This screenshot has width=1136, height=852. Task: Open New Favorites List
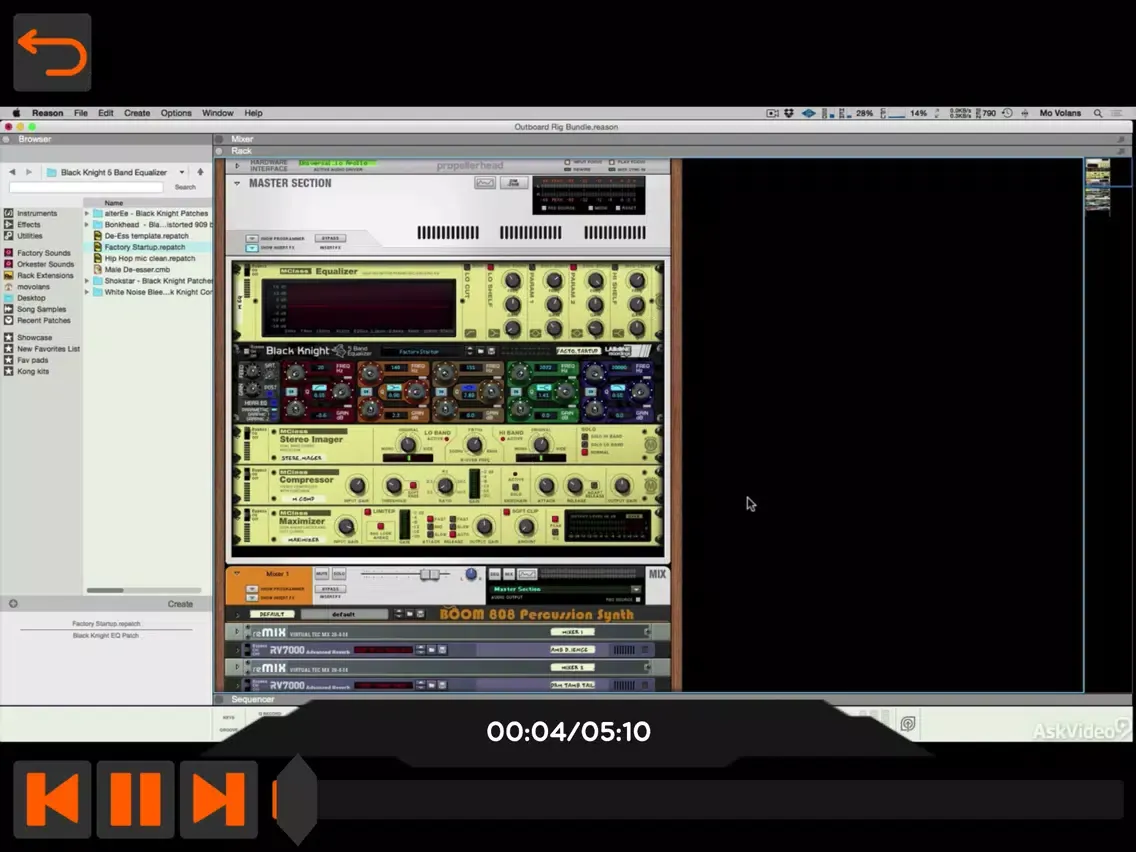[x=49, y=348]
